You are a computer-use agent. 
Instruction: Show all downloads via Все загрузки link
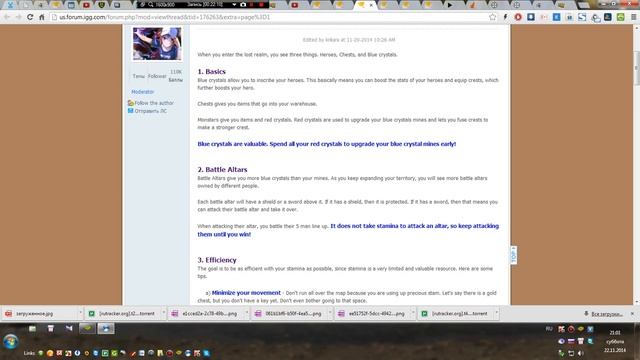click(x=607, y=314)
